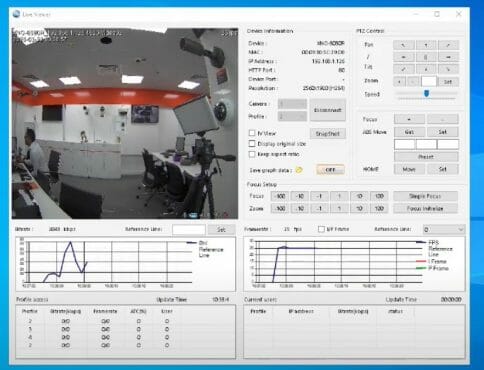Screen dimensions: 484x370
Task: Click Focus +1 step button
Action: pos(339,196)
